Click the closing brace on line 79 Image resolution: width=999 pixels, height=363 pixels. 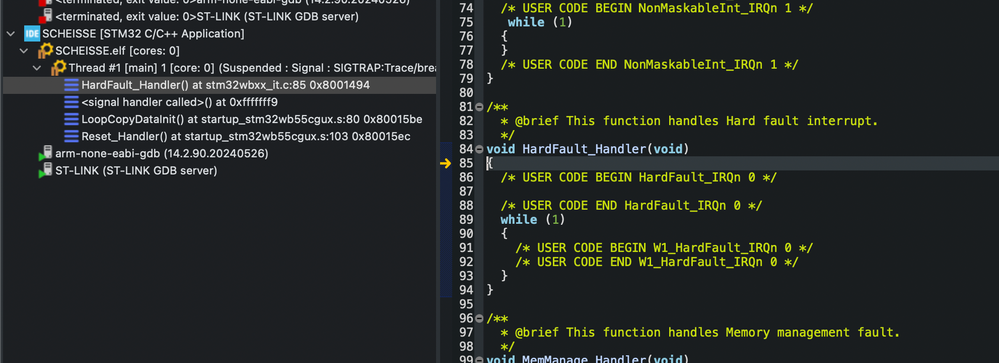tap(490, 78)
